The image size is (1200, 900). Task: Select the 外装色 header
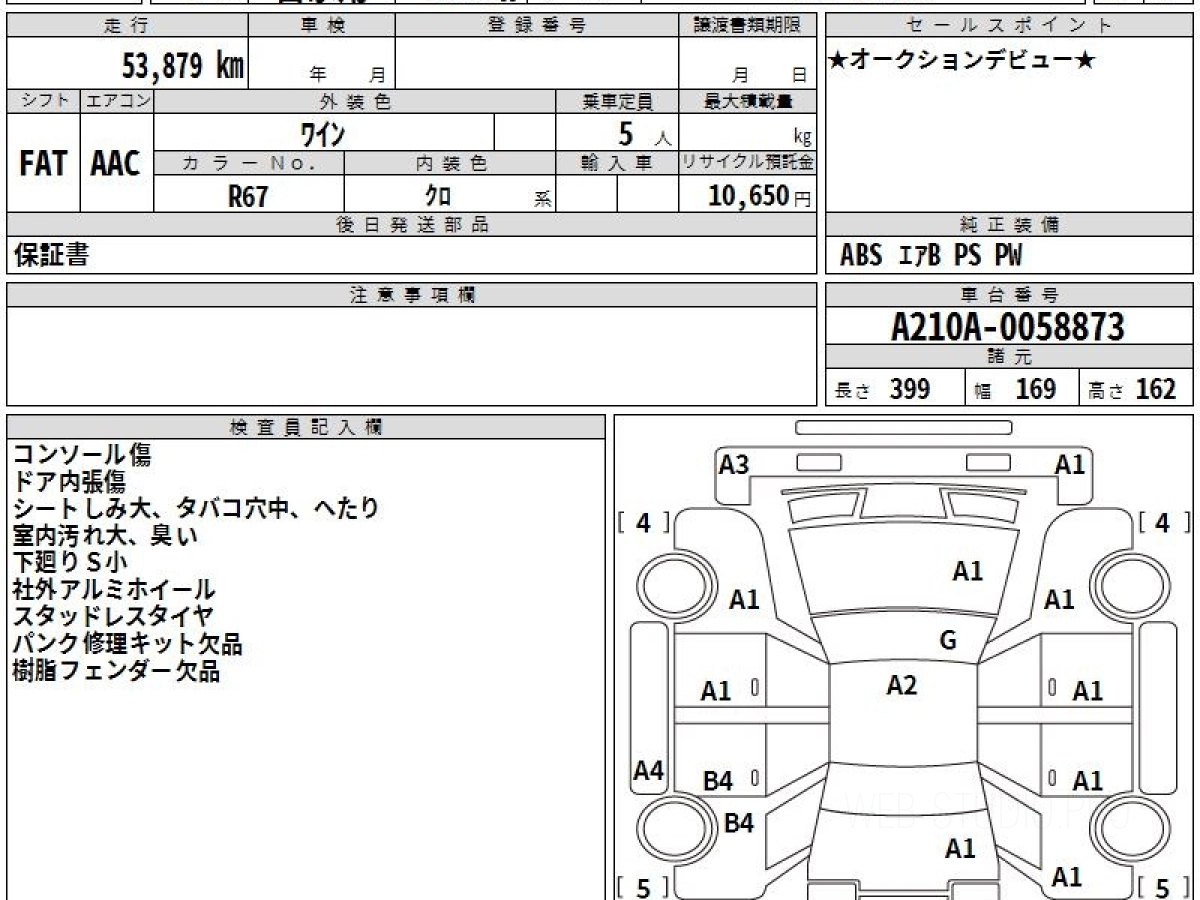[x=355, y=101]
